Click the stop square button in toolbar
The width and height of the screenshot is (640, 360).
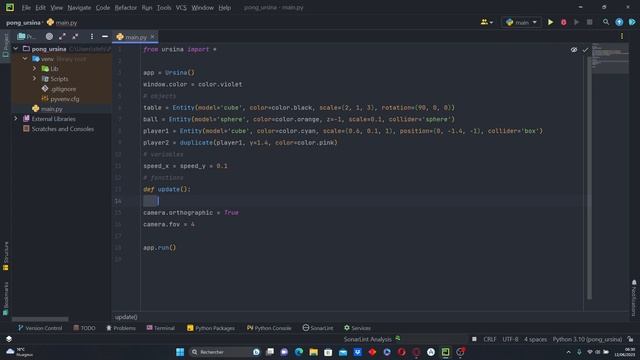point(589,22)
